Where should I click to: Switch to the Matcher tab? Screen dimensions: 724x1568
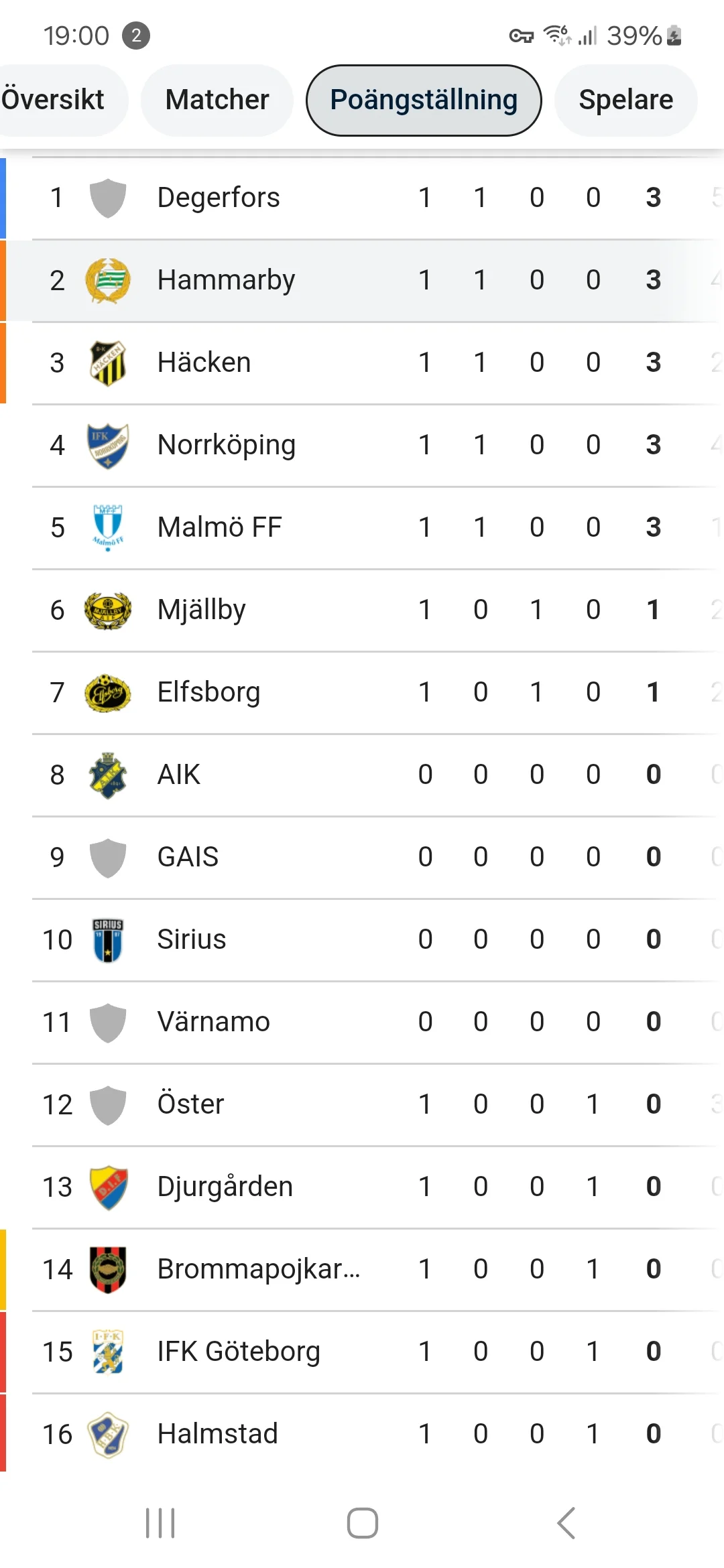(217, 101)
